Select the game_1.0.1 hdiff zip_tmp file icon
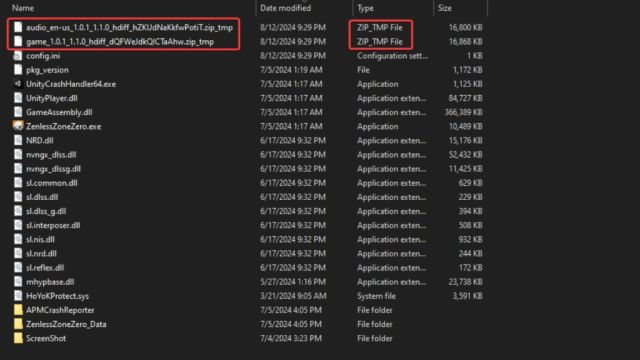Screen dimensions: 640x360 point(18,41)
